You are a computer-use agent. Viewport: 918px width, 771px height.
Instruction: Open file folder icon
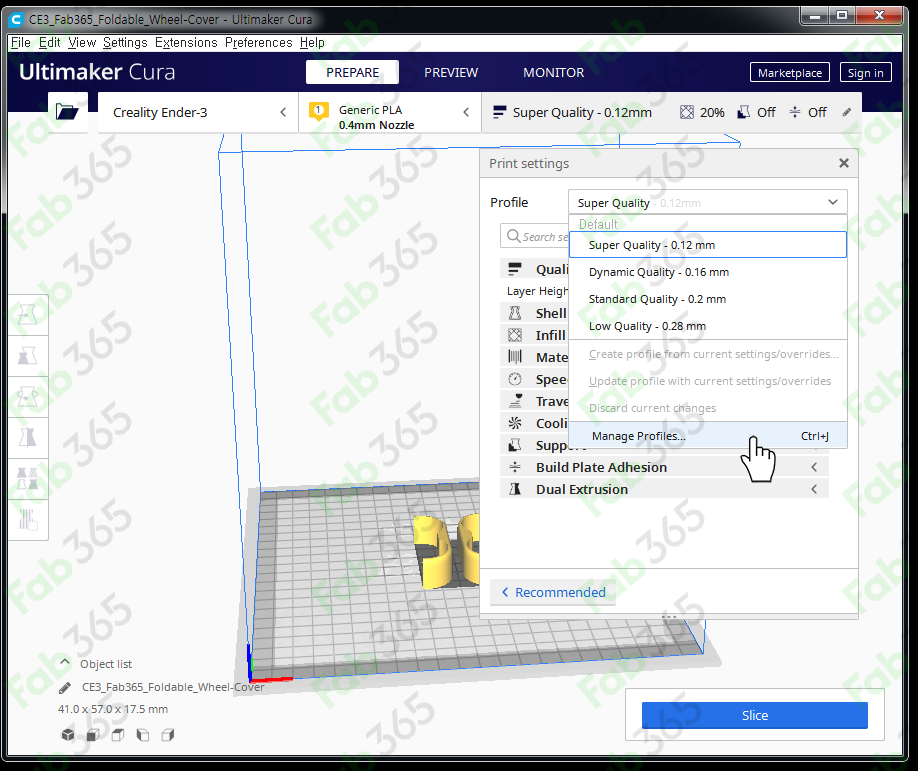(x=67, y=112)
